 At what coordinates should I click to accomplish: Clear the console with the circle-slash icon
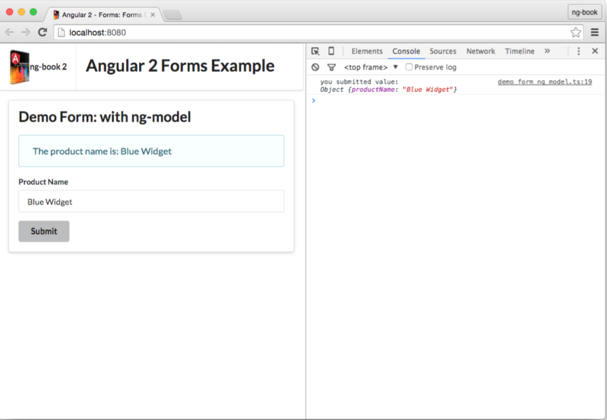[316, 67]
